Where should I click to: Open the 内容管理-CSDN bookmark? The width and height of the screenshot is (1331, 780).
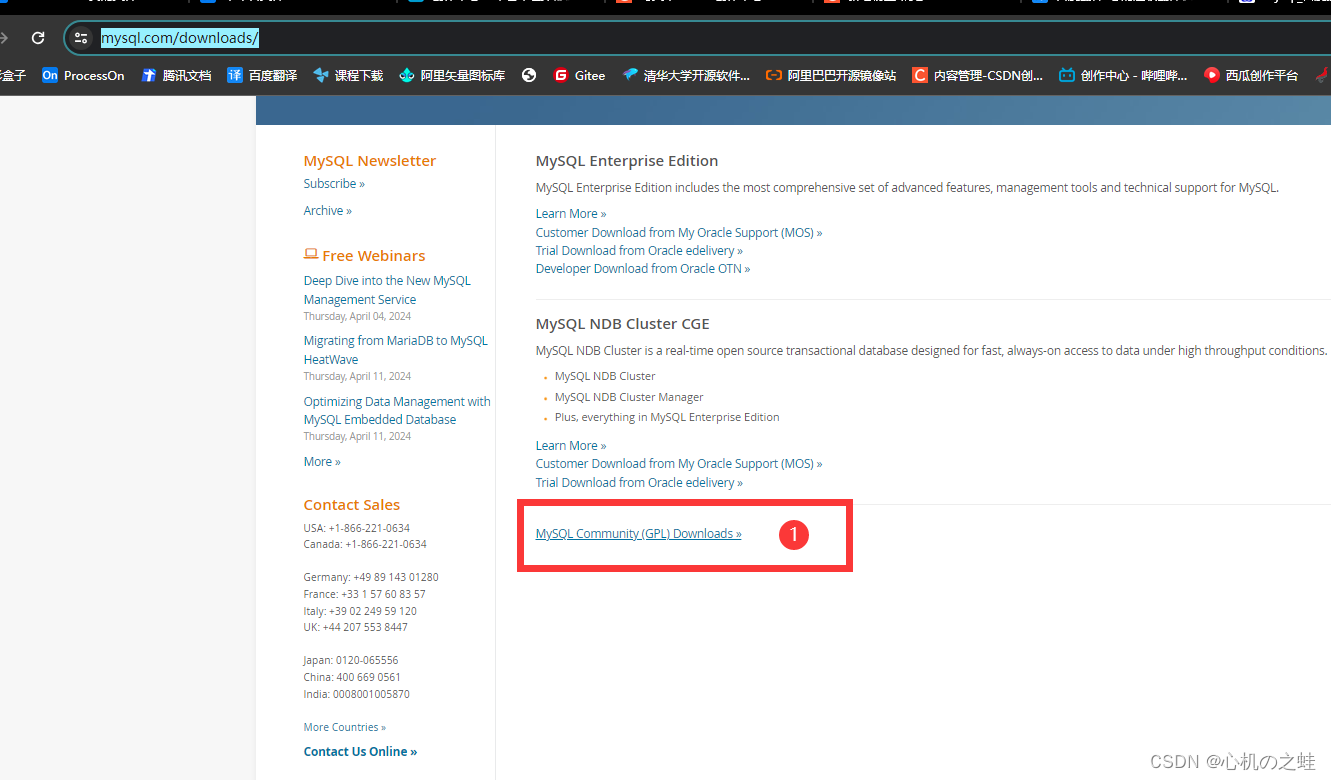[978, 75]
